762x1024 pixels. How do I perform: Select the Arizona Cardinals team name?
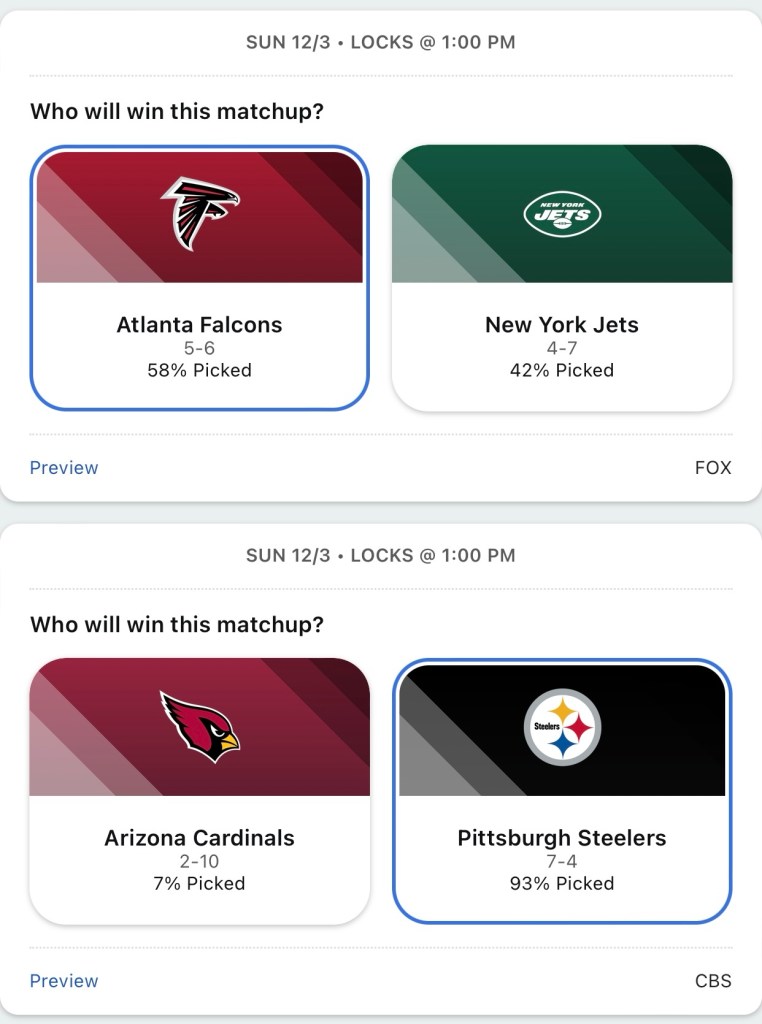pos(200,838)
